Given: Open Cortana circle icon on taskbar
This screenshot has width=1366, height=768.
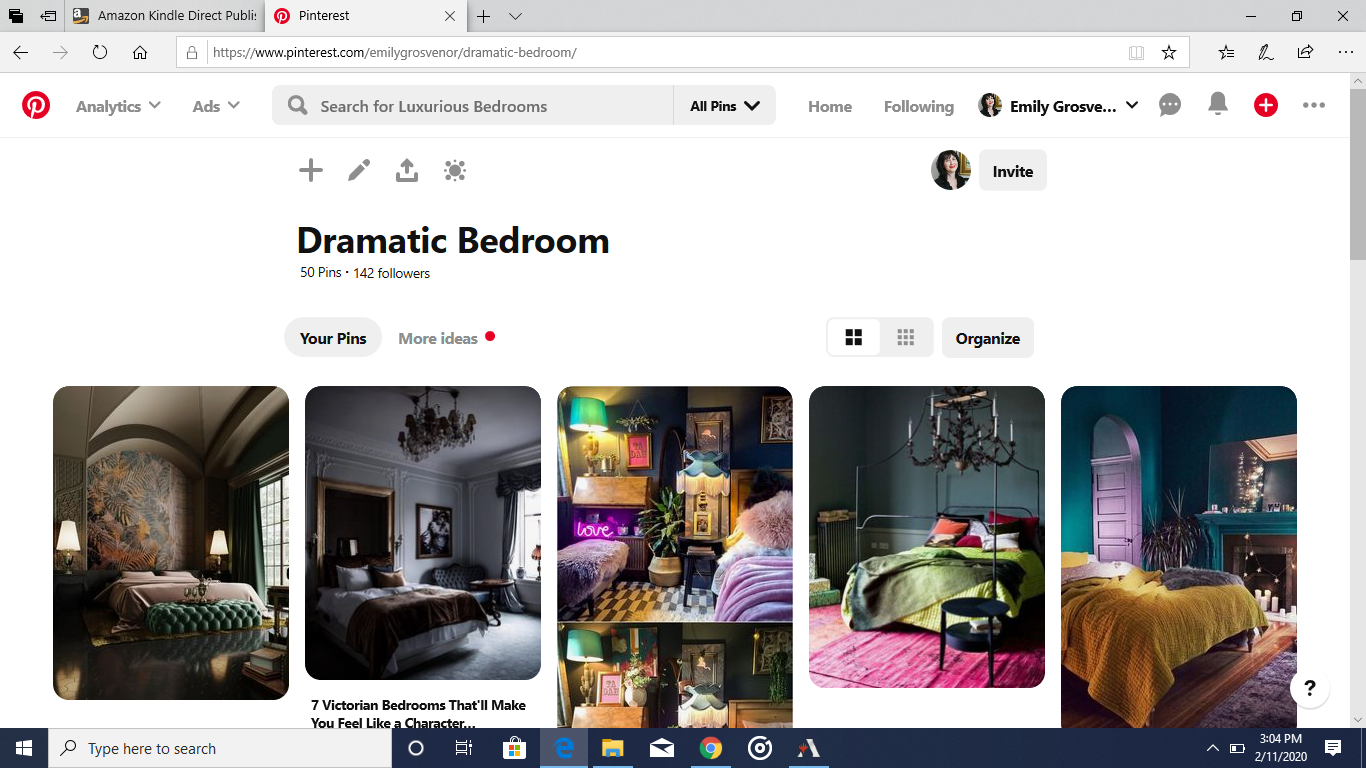Looking at the screenshot, I should [x=417, y=748].
